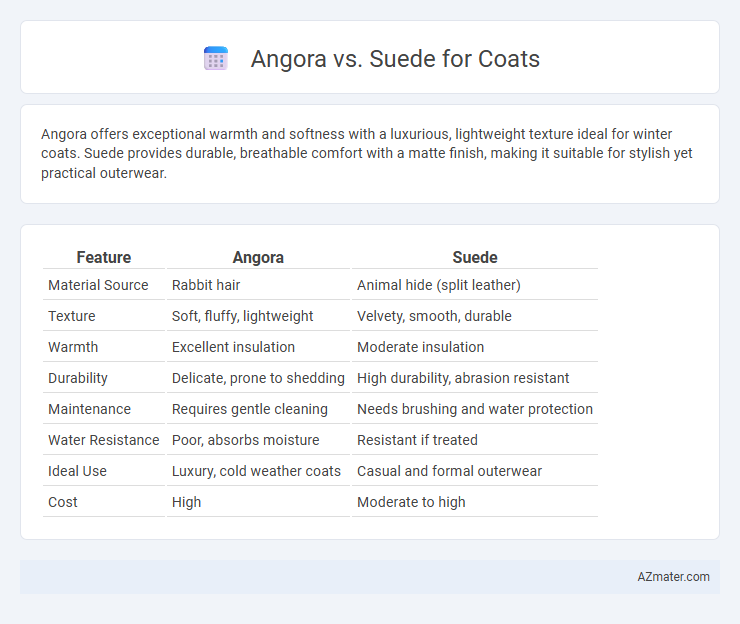This screenshot has height=624, width=740.
Task: Click the 'Soft, fluffy, lightweight' cell
Action: pos(243,316)
